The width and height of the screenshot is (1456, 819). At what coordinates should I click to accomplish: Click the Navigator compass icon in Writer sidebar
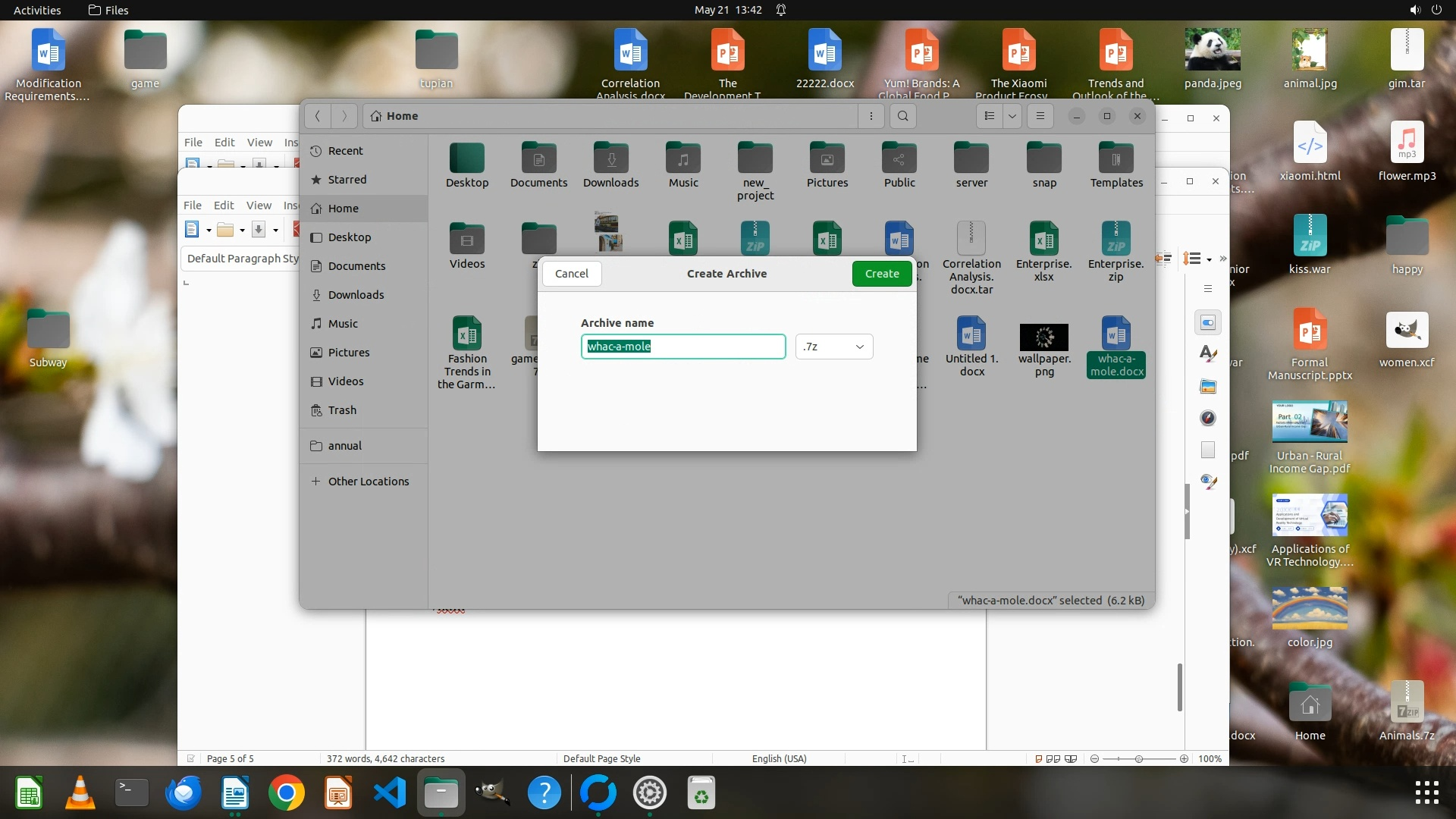(1208, 418)
